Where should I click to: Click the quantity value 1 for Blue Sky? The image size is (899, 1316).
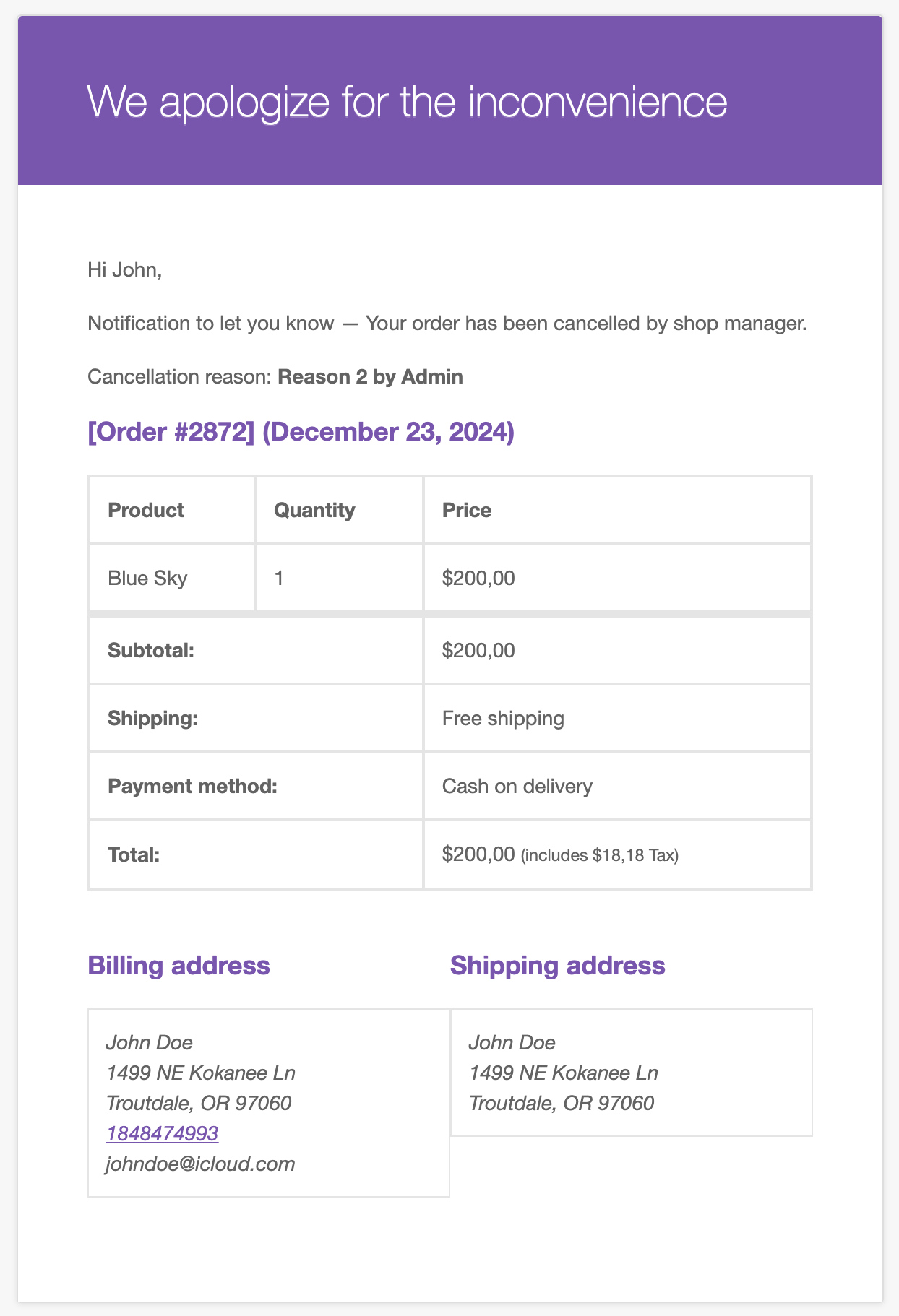[x=279, y=578]
